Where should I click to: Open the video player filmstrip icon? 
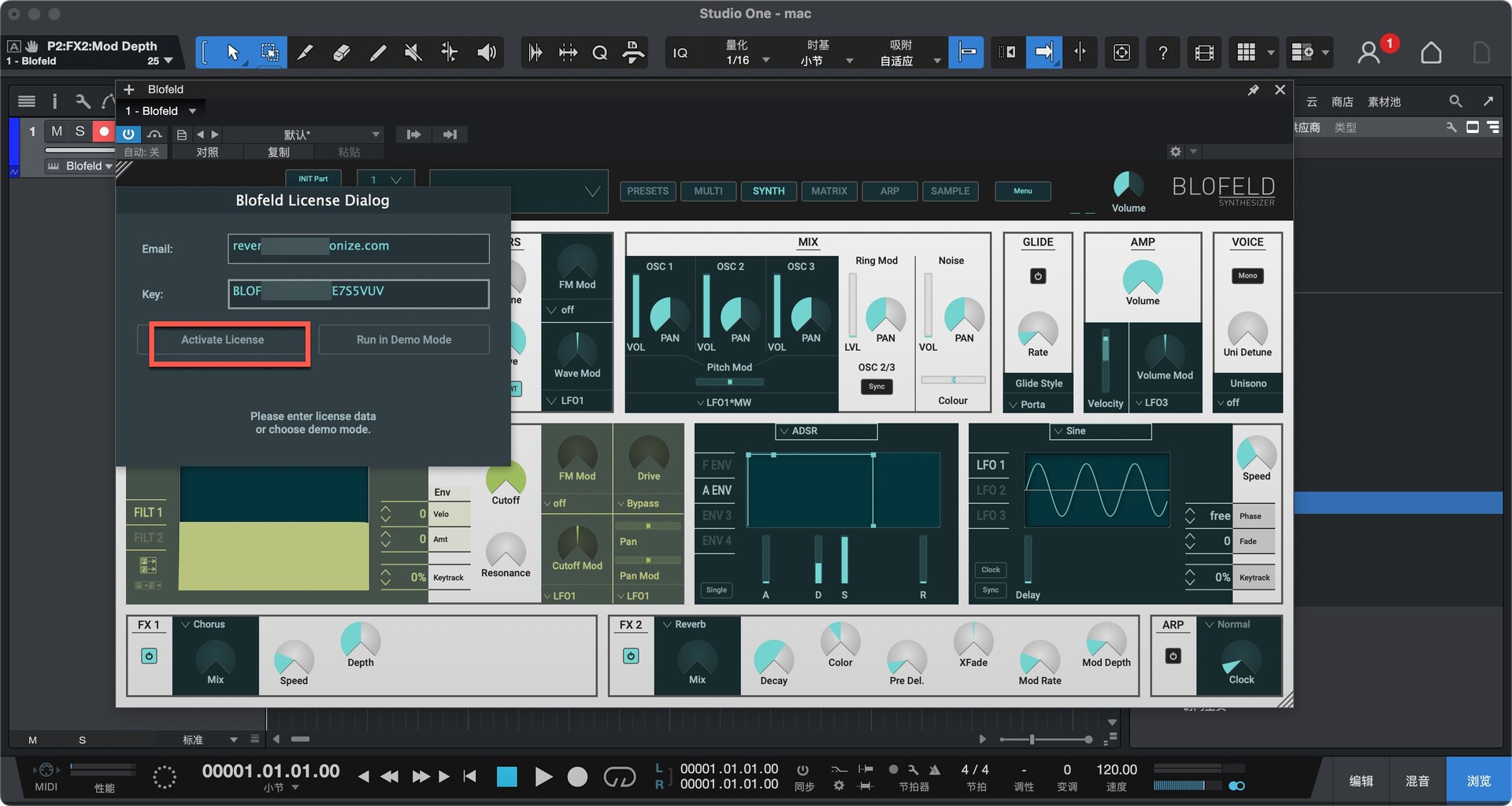[x=1203, y=53]
